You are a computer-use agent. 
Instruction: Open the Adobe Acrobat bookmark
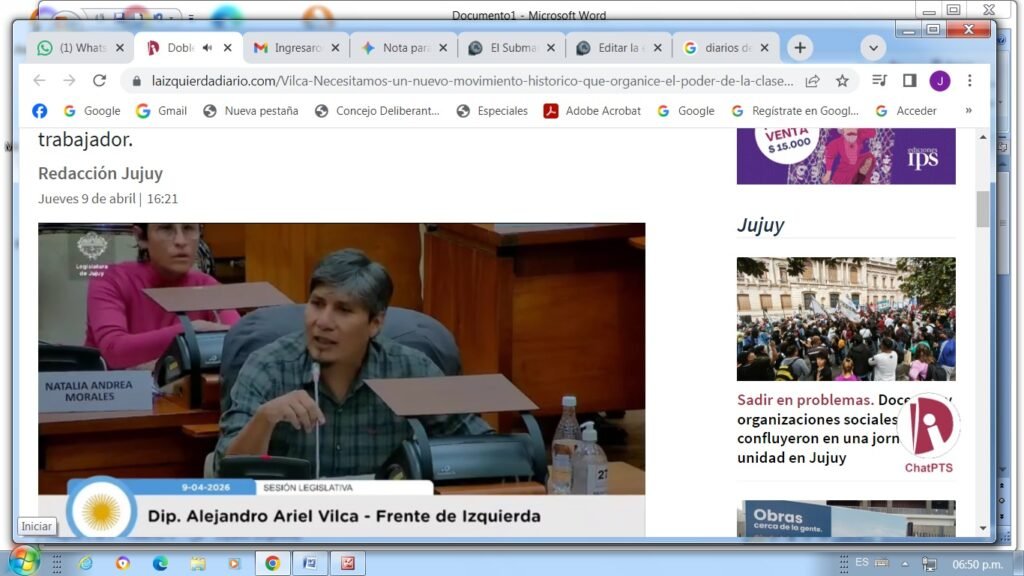[592, 111]
